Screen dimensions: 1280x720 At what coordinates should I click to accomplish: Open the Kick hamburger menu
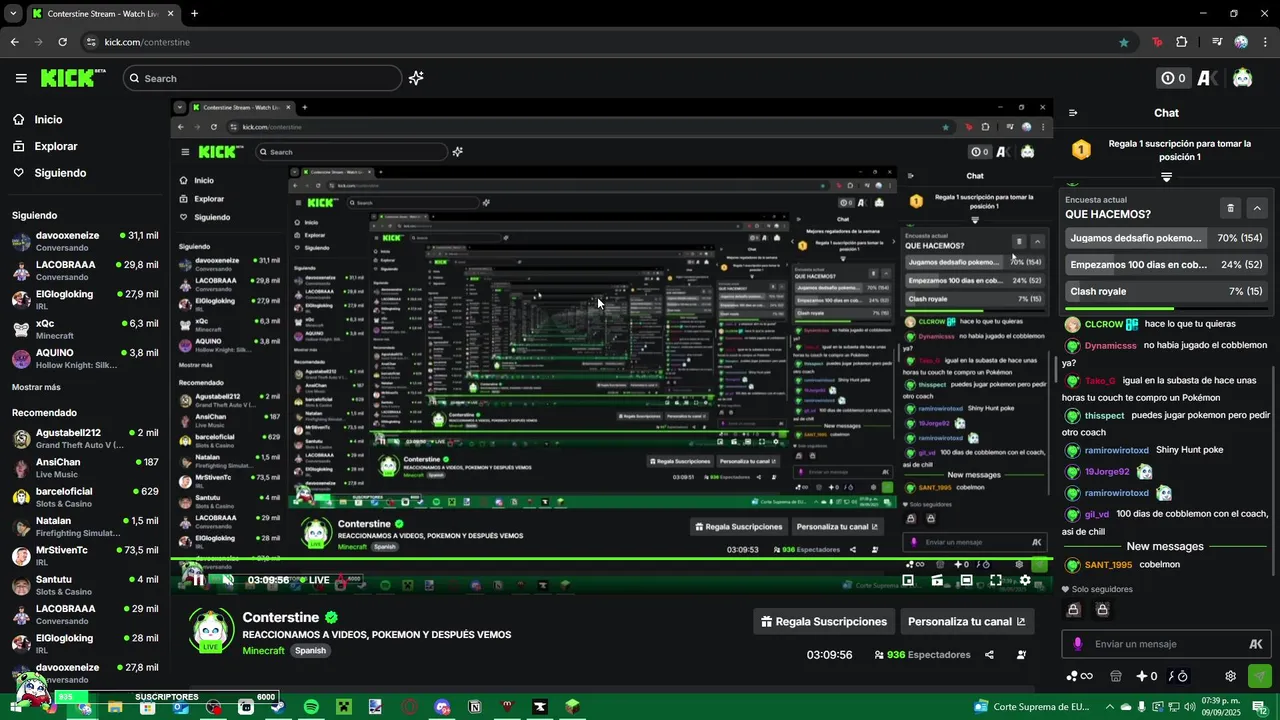pos(21,78)
